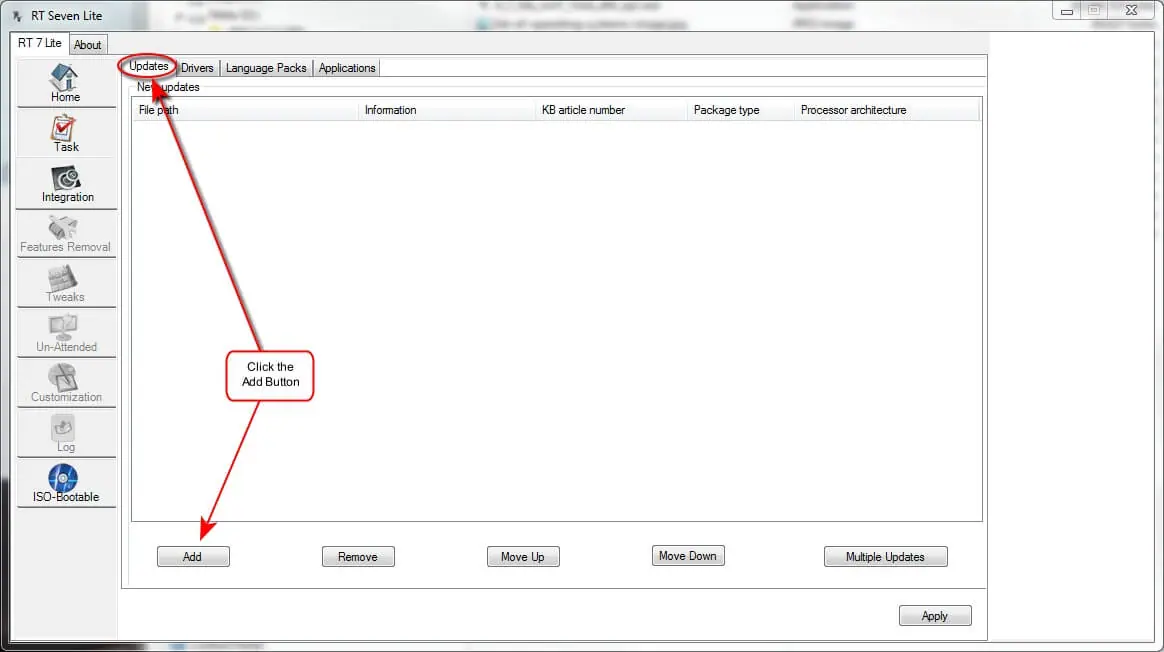The image size is (1164, 652).
Task: Click the RT Seven Lite title bar icon
Action: pyautogui.click(x=17, y=16)
